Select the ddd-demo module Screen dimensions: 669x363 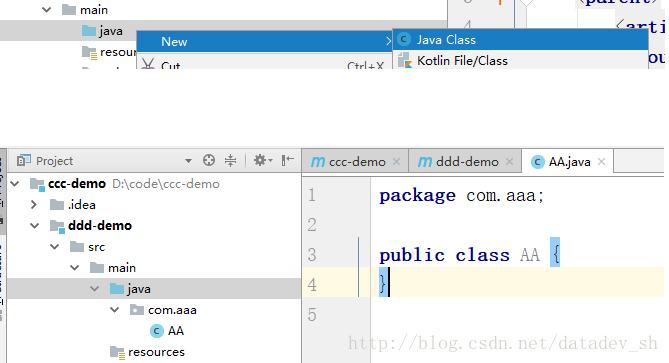tap(100, 226)
